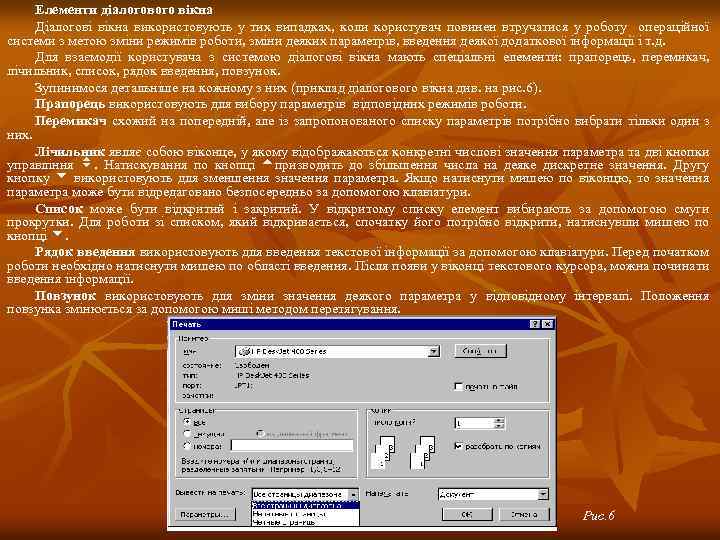Click the heading 'Елементи діалогового вікна'
This screenshot has width=720, height=540.
(x=124, y=10)
